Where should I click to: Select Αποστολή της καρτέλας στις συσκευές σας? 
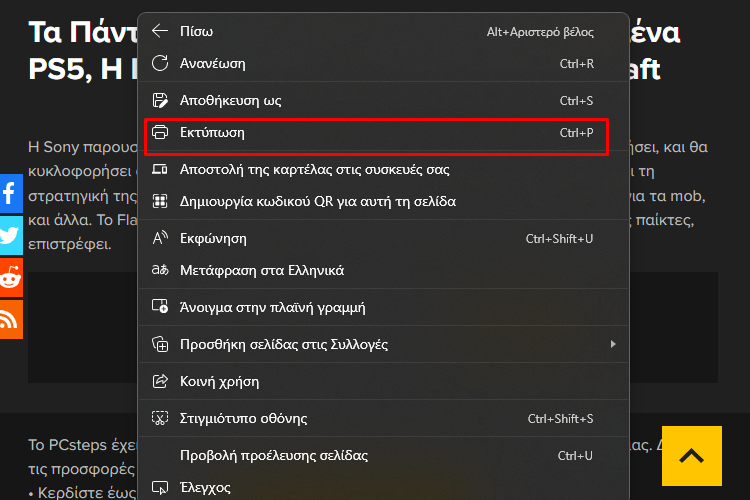(x=384, y=169)
